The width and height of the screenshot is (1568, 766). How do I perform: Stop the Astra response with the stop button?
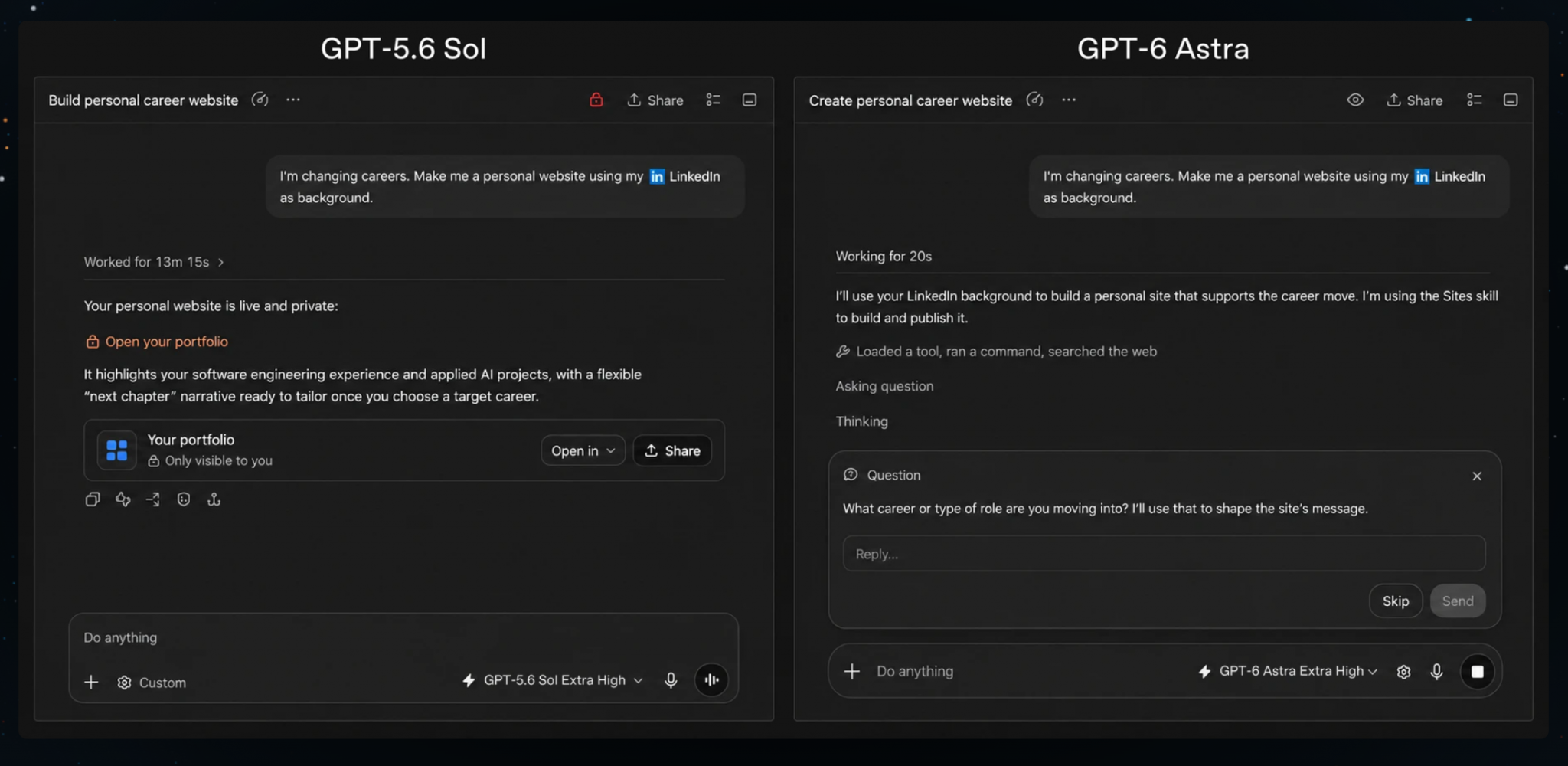[x=1477, y=672]
